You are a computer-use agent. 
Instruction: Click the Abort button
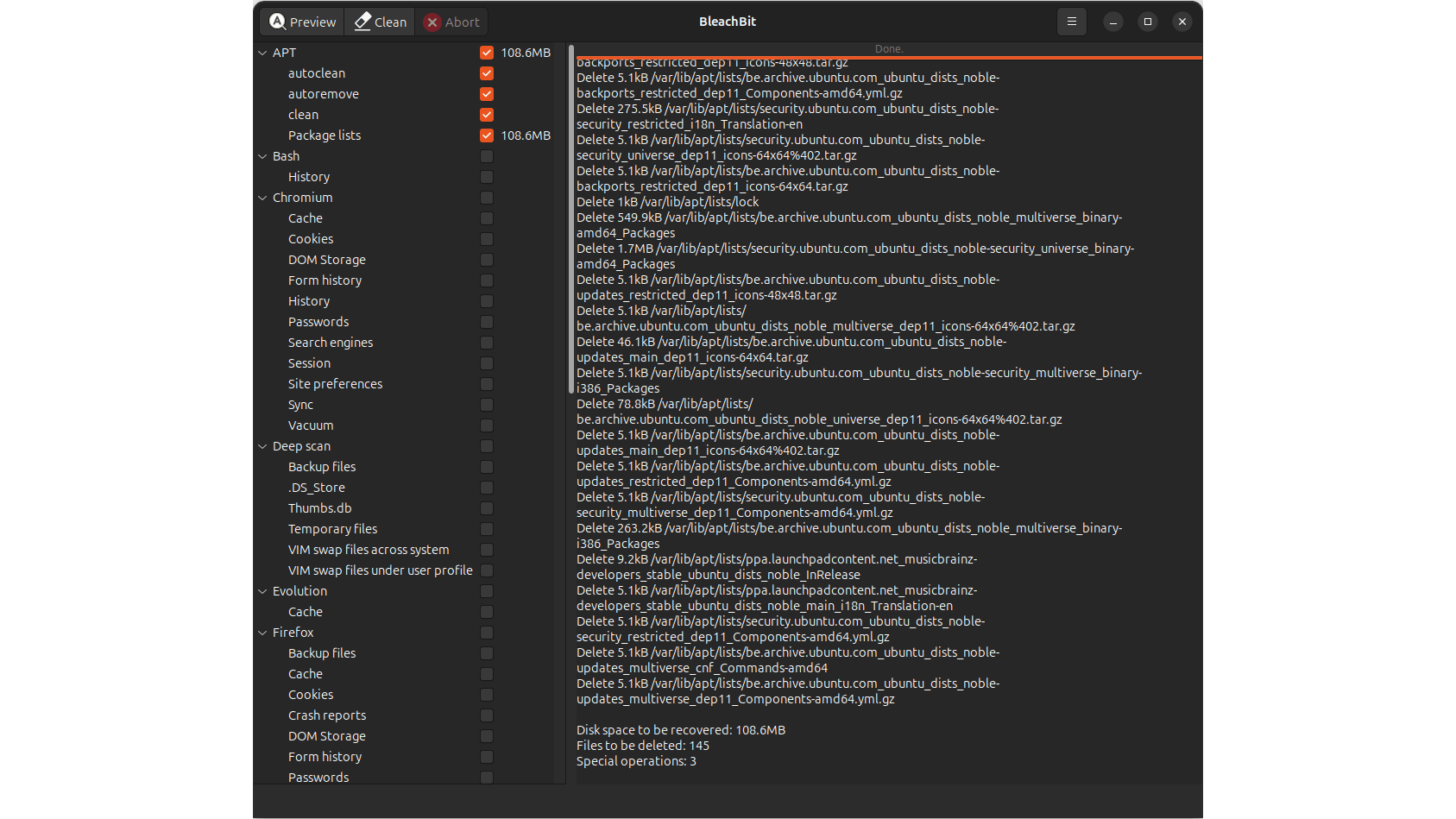tap(451, 22)
